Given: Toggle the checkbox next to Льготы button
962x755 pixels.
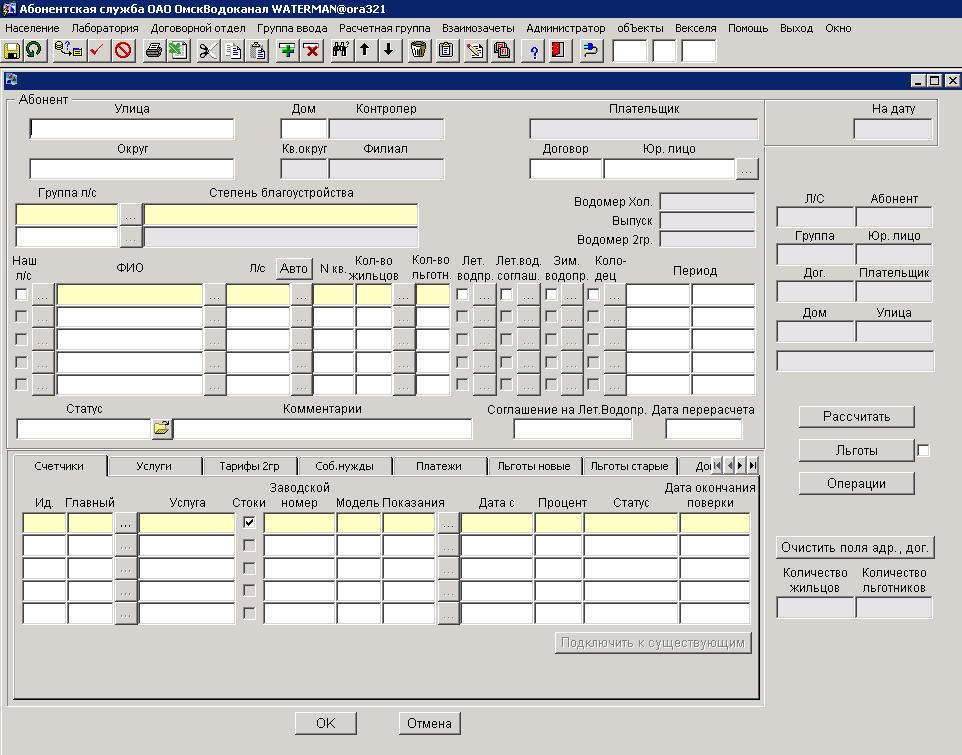Looking at the screenshot, I should (923, 451).
